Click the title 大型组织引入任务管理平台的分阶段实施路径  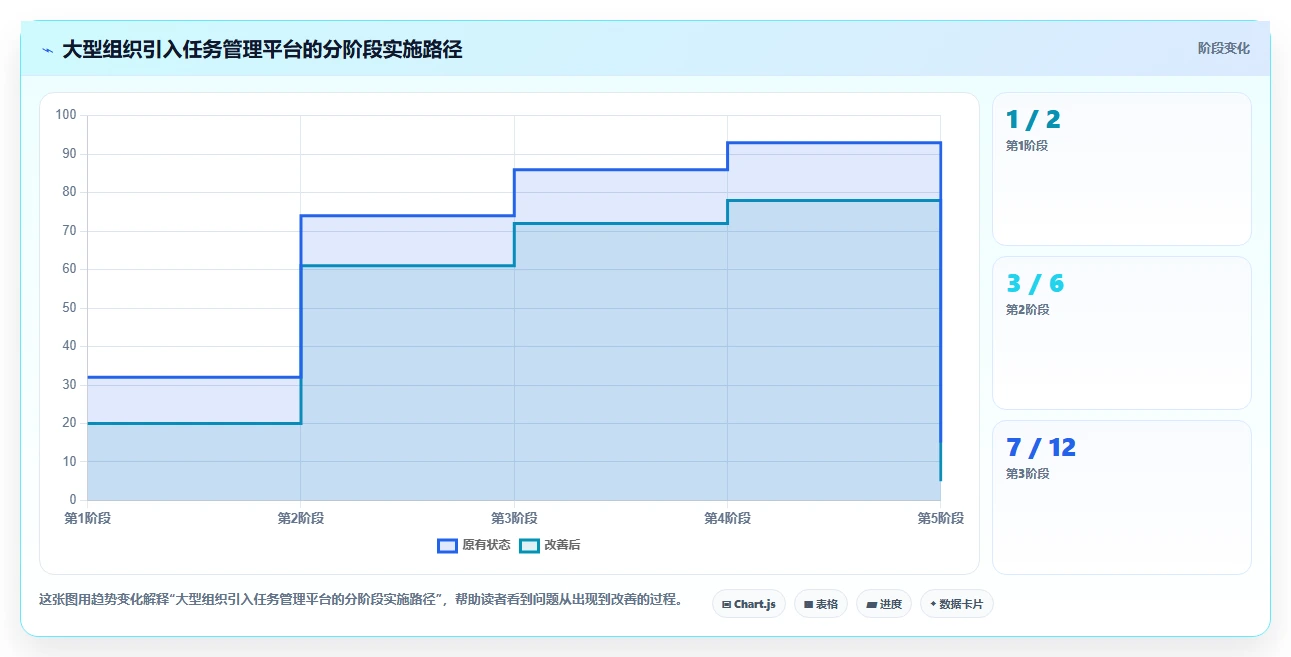coord(262,49)
